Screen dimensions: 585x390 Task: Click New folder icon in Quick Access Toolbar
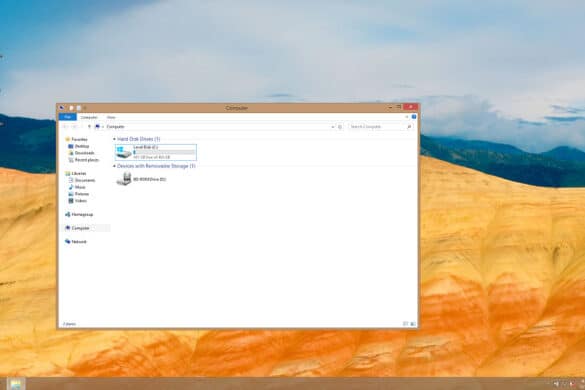click(x=79, y=108)
